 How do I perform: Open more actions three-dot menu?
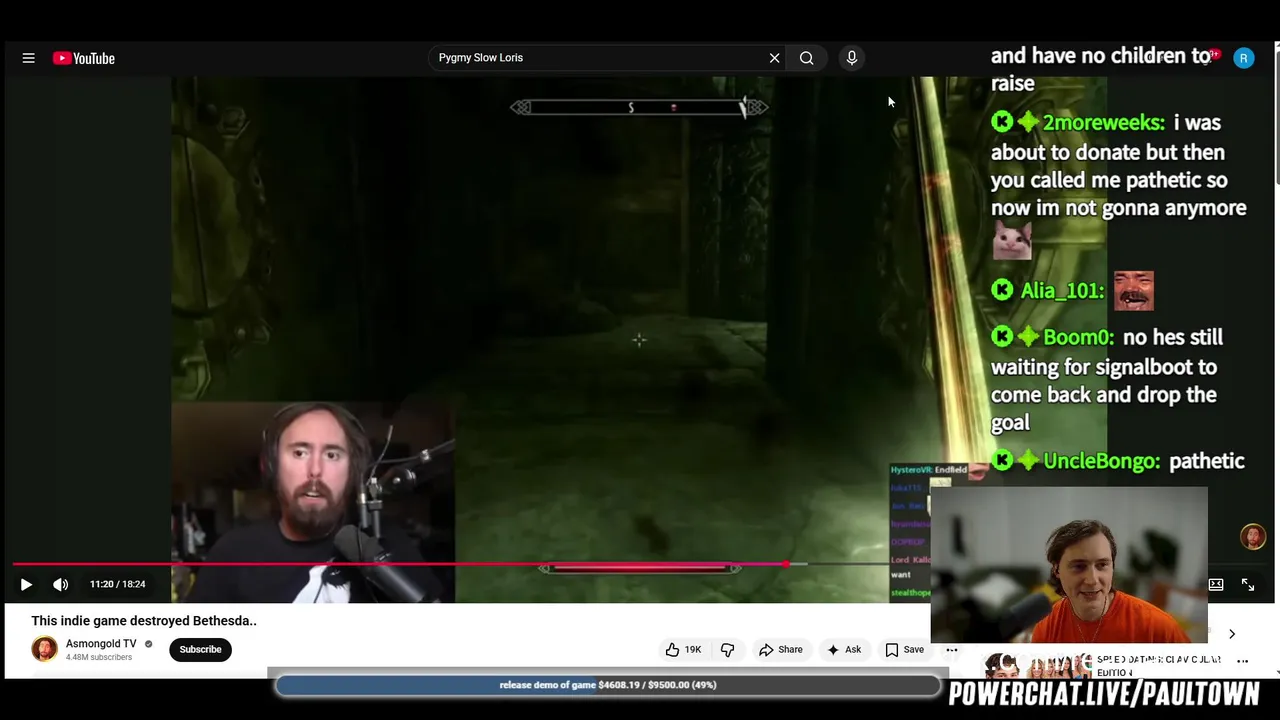952,650
